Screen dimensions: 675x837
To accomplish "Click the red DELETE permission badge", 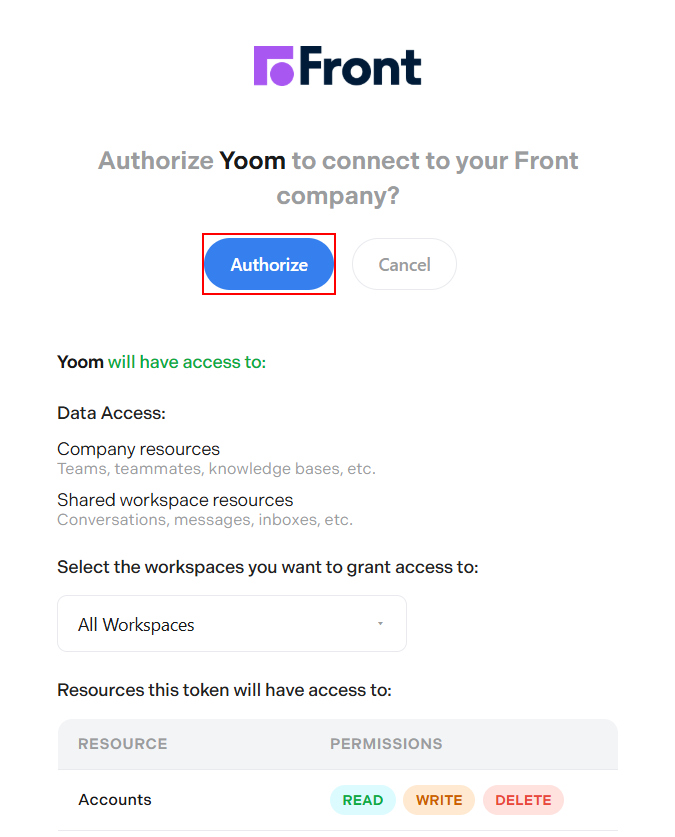I will (x=523, y=800).
